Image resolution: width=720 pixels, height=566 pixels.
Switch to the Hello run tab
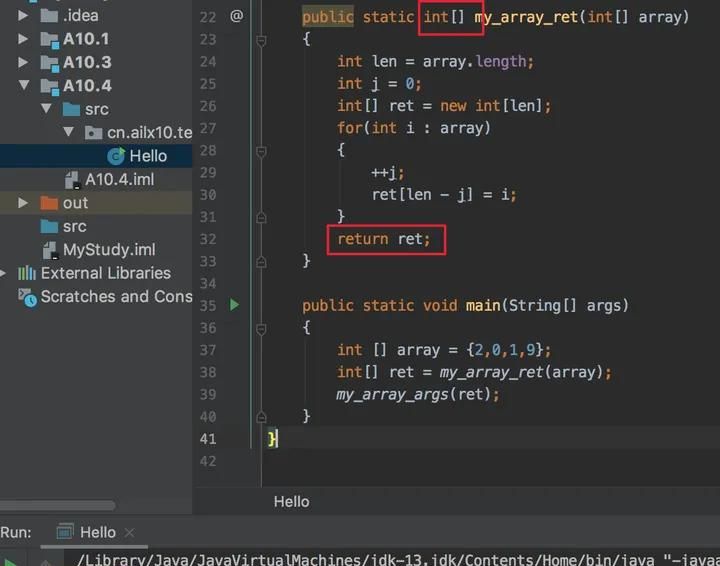coord(97,532)
